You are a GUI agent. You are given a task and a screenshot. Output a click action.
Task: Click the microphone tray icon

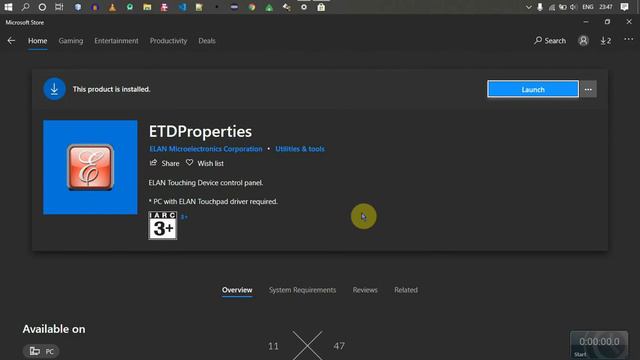coord(540,7)
